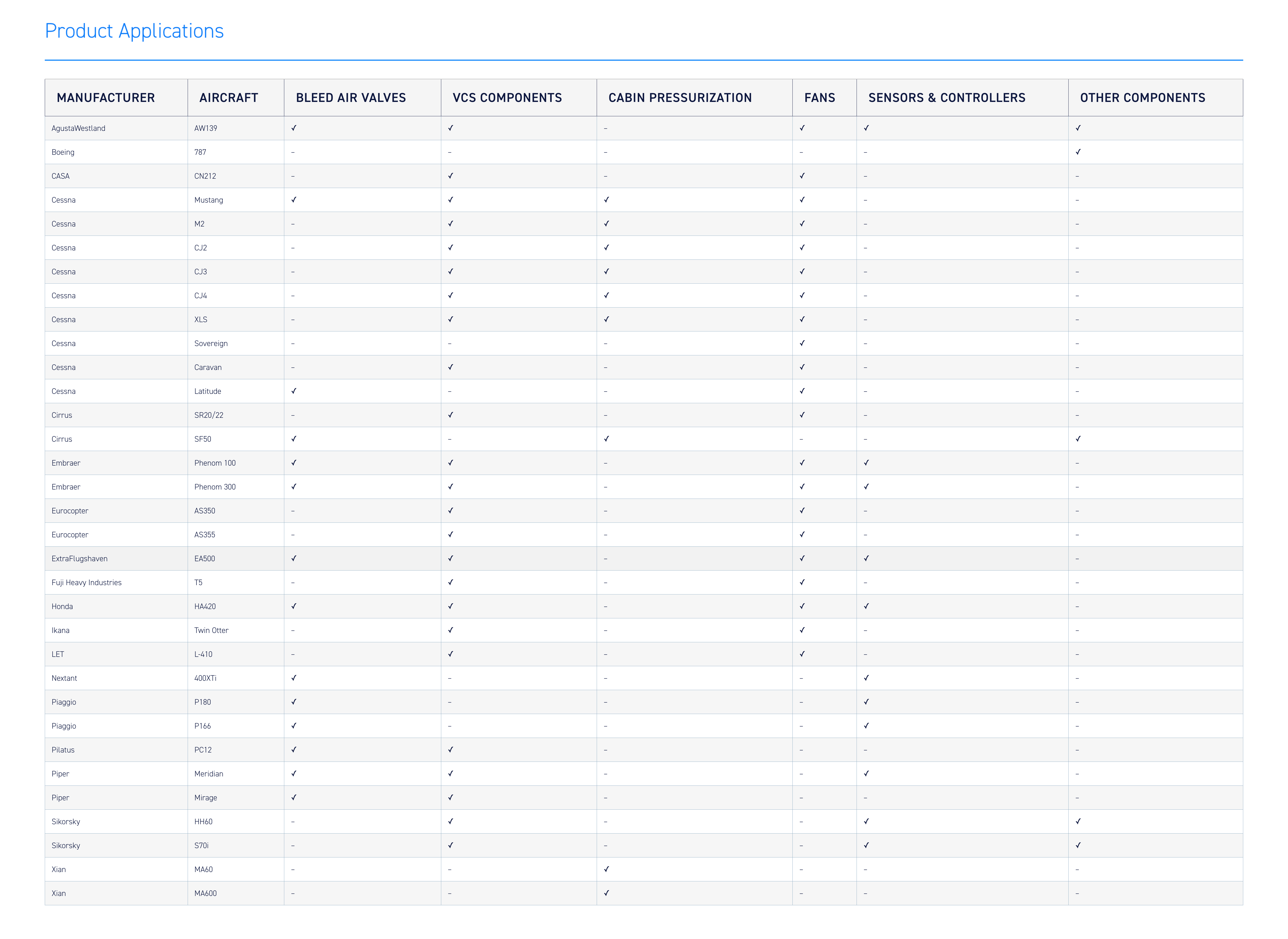The width and height of the screenshot is (1288, 939).
Task: Click the Manufacturer column header
Action: click(106, 98)
